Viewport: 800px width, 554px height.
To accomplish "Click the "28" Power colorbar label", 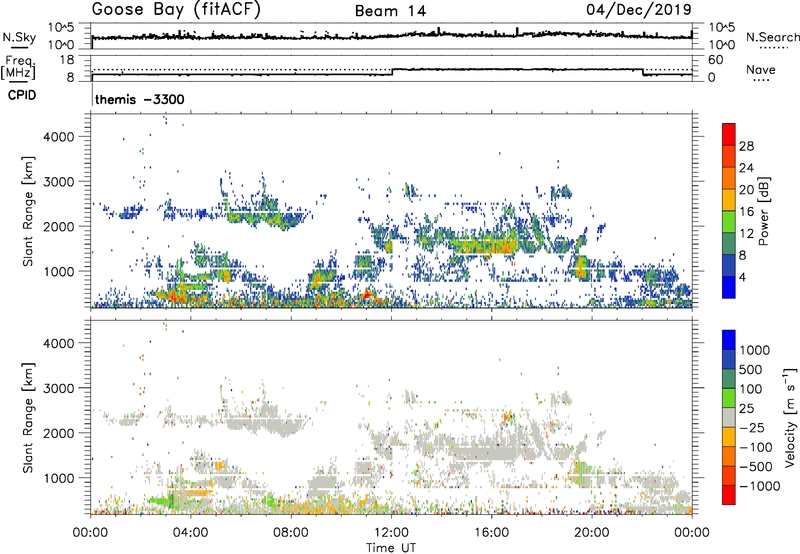I will (746, 146).
